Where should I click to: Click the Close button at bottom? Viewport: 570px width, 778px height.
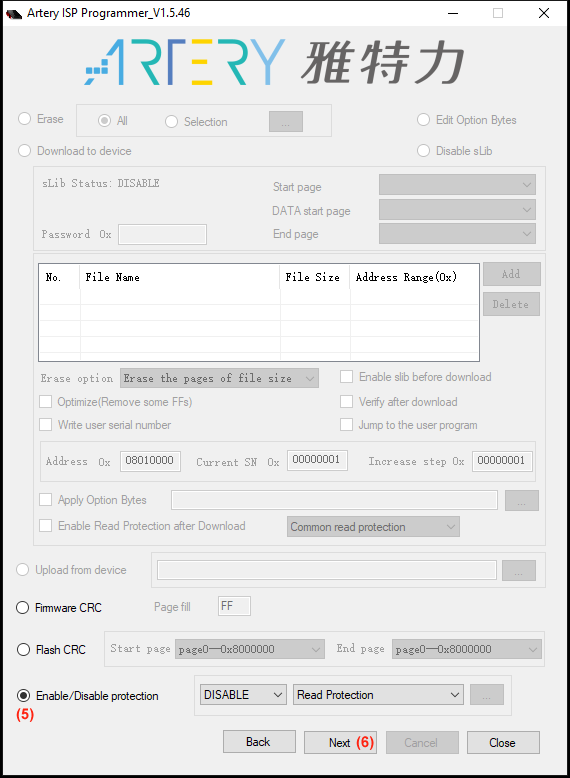pyautogui.click(x=503, y=743)
